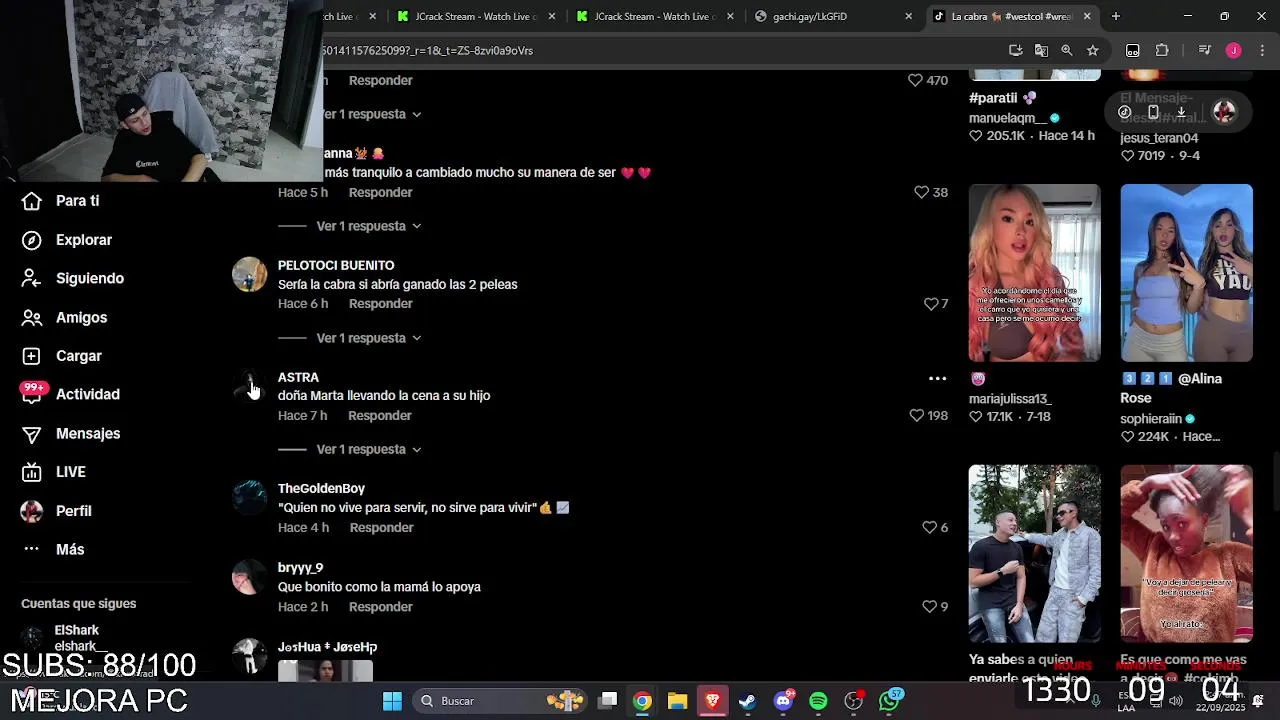The height and width of the screenshot is (720, 1280).
Task: Open the two-men video thumbnail
Action: pyautogui.click(x=1034, y=553)
